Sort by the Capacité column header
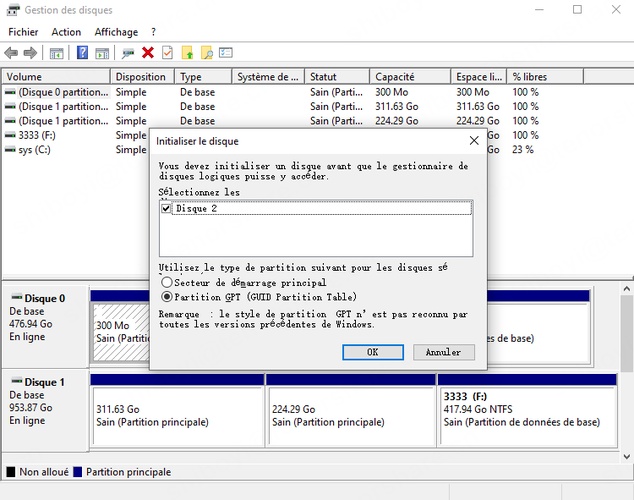Screen dimensions: 634x500 [x=410, y=76]
